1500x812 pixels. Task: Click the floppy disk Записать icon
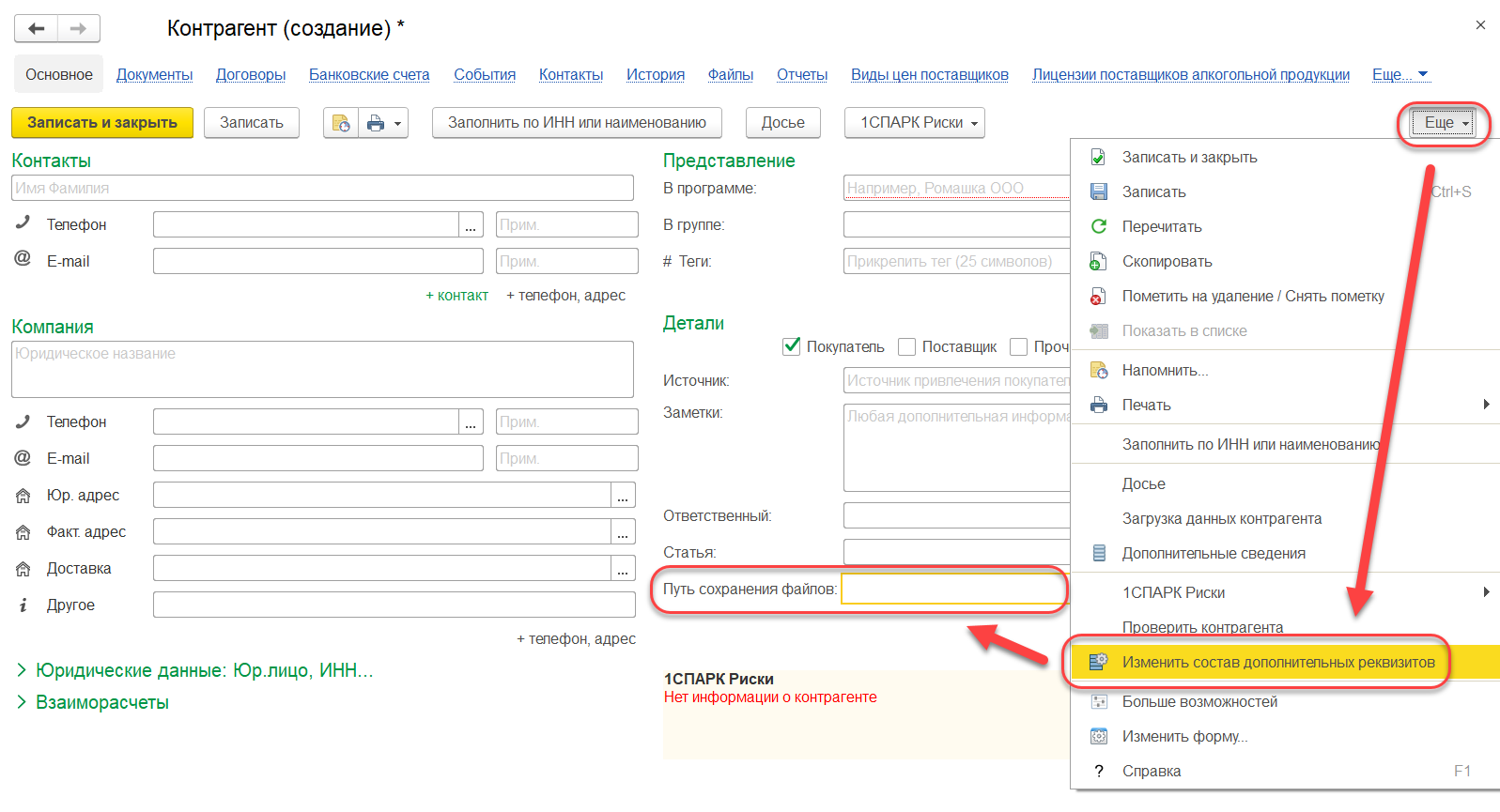tap(1098, 192)
